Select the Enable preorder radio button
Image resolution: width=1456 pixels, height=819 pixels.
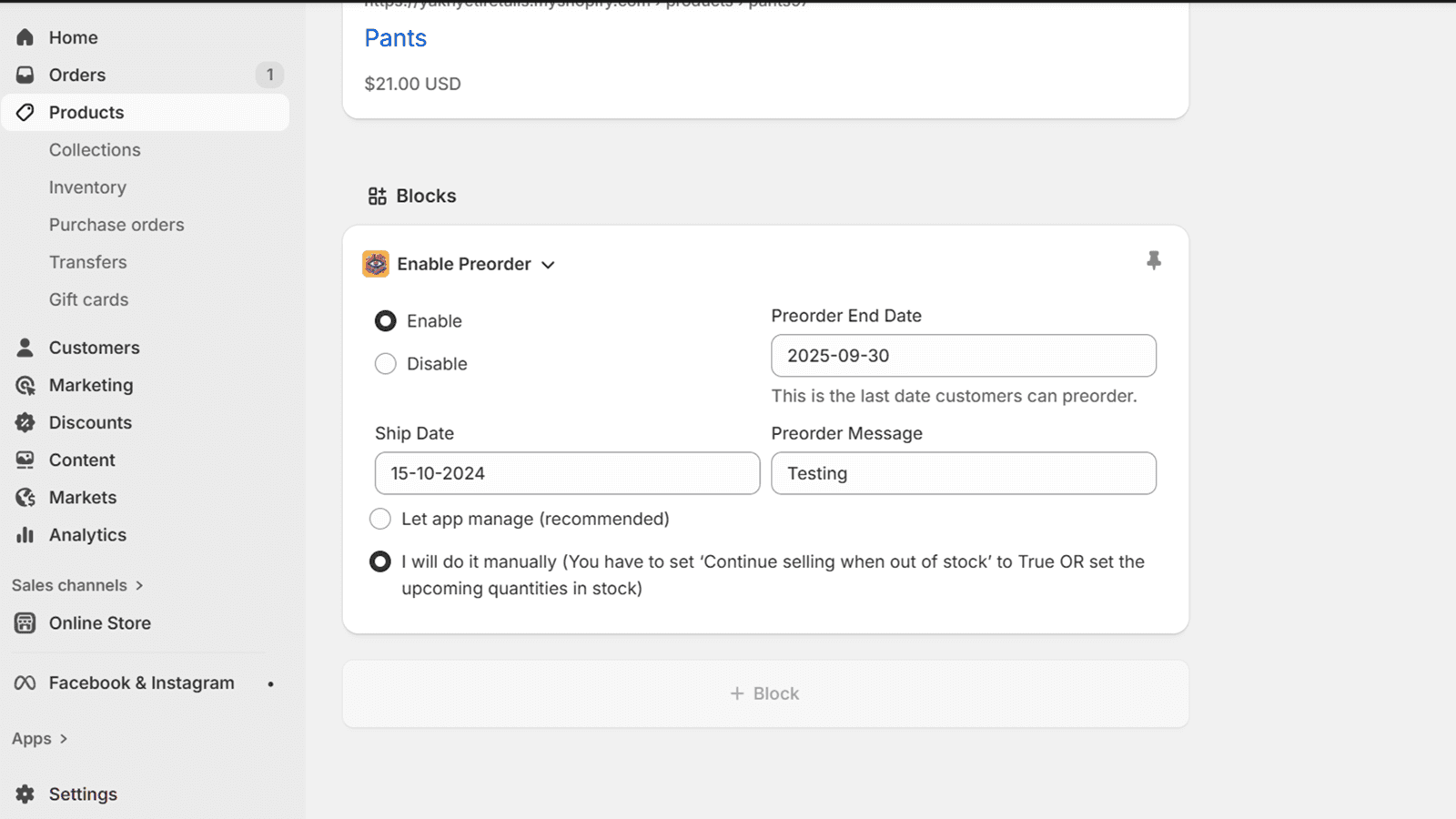coord(386,321)
